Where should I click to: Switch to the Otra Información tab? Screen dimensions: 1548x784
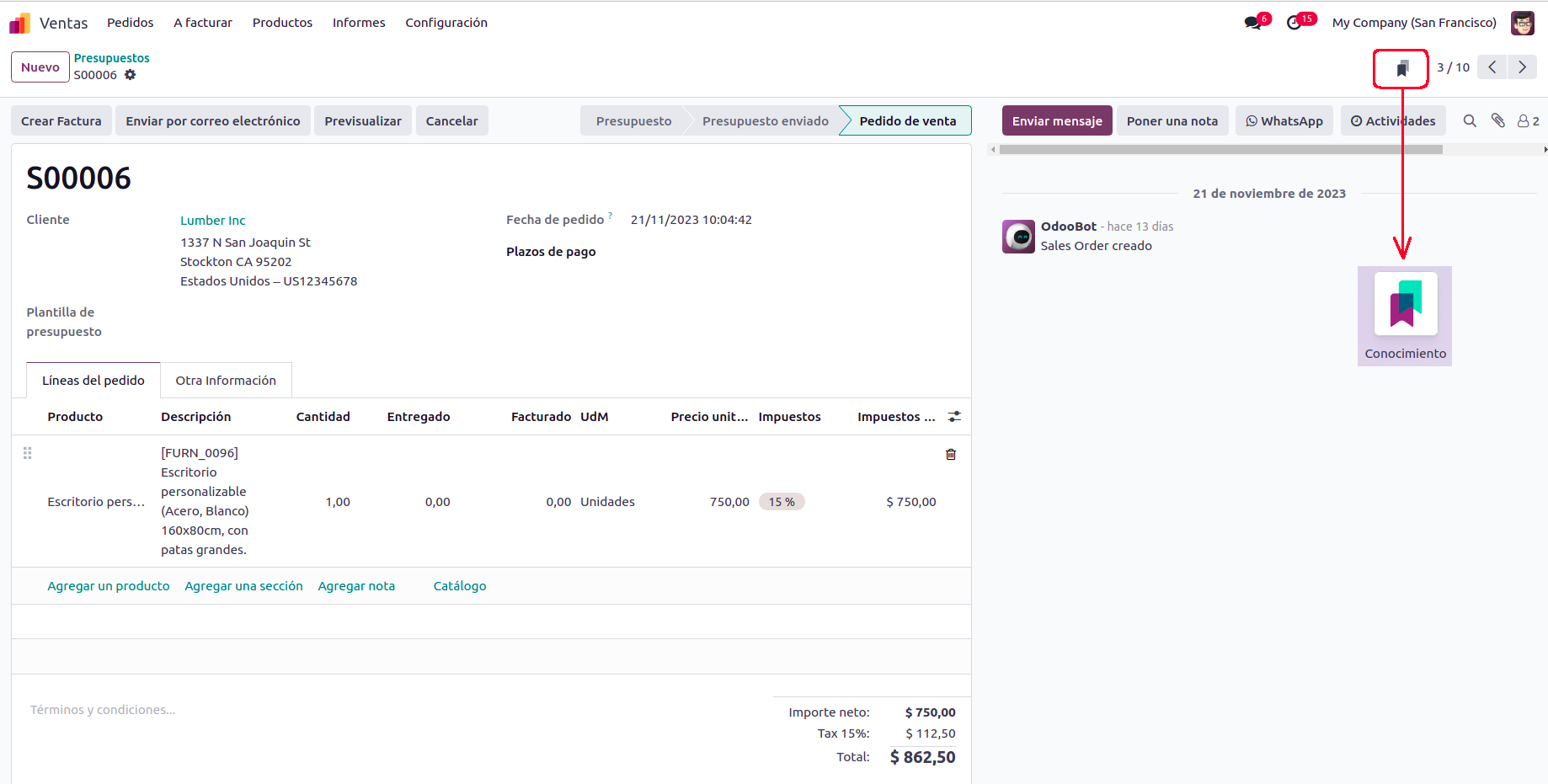(226, 381)
